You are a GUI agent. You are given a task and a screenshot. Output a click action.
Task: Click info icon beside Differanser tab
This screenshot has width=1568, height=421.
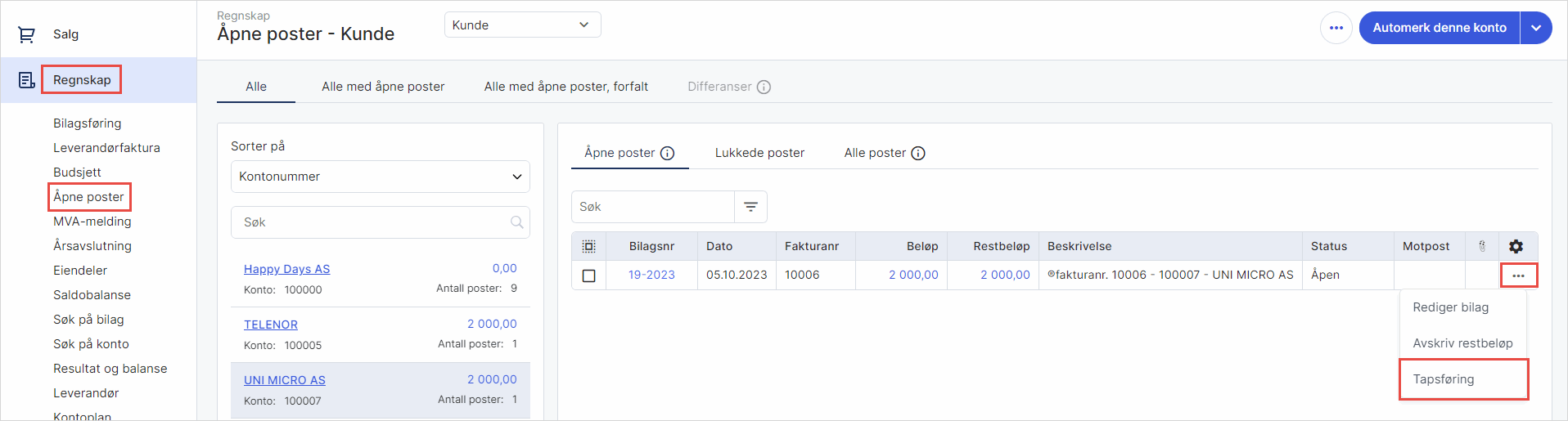tap(764, 87)
